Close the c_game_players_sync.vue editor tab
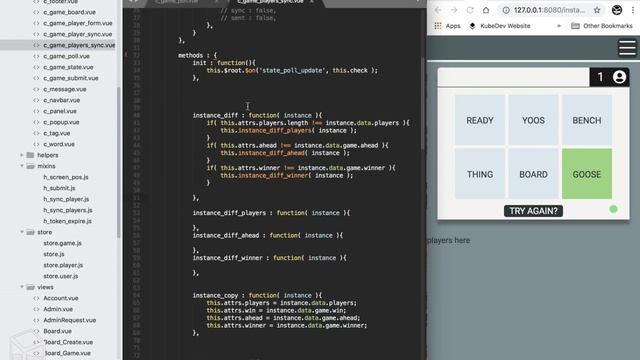This screenshot has width=640, height=360. pos(312,2)
